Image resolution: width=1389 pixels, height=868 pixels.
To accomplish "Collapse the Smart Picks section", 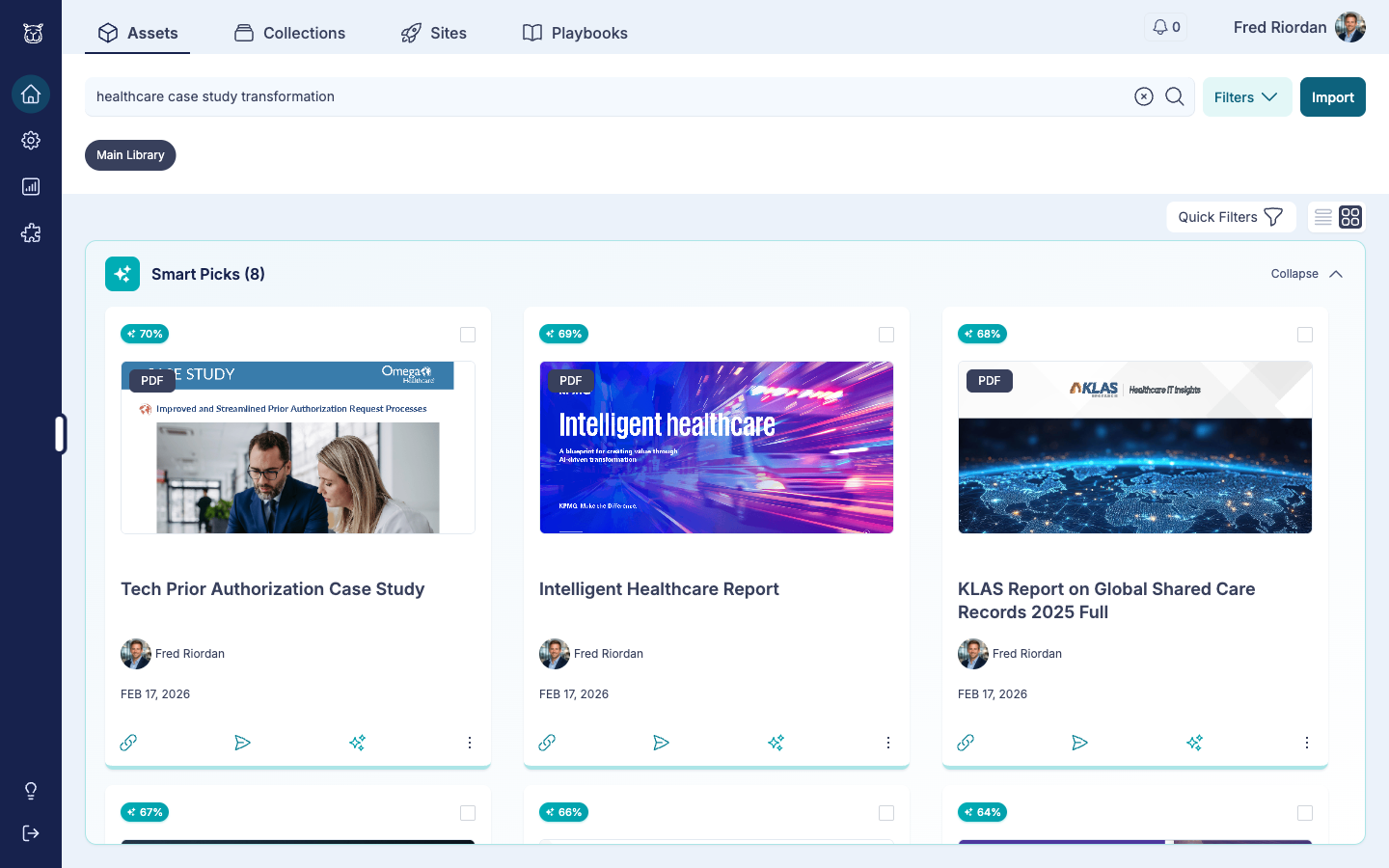I will [1306, 274].
